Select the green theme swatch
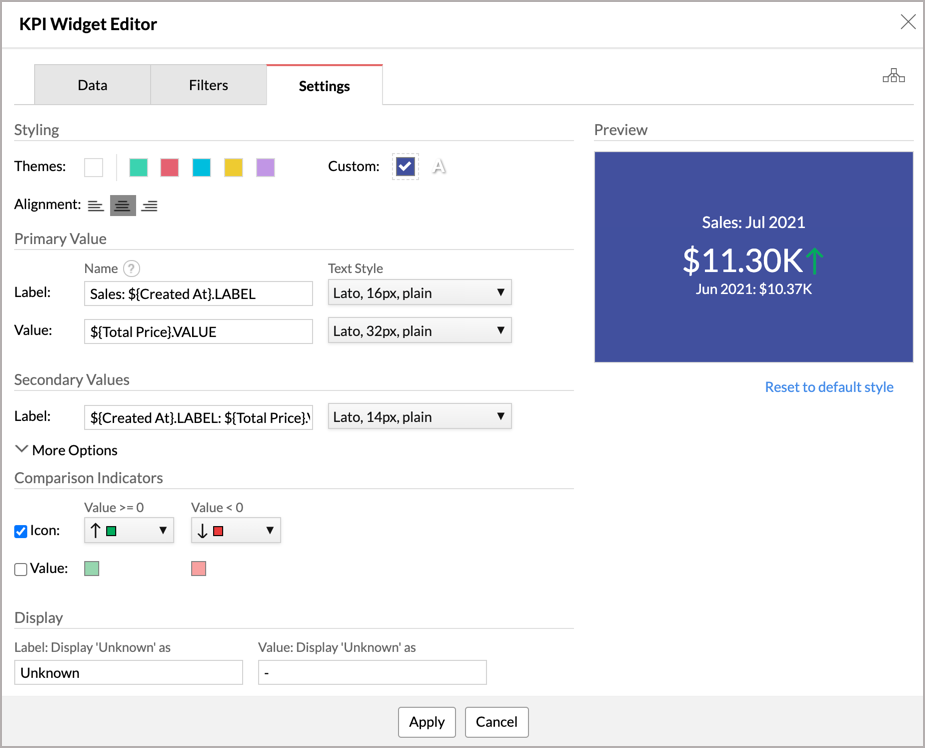Viewport: 925px width, 748px height. pos(137,167)
